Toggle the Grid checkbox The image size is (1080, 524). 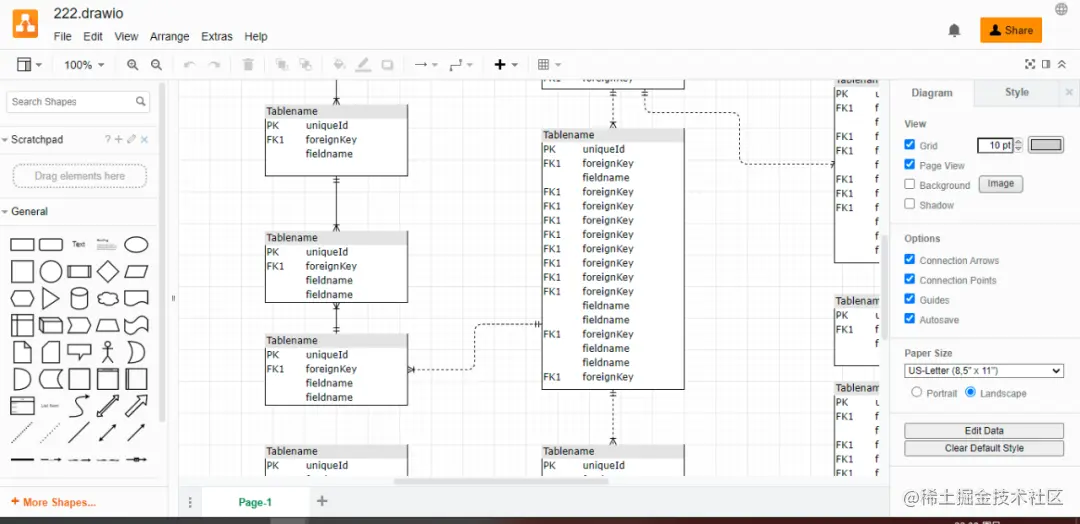tap(910, 145)
